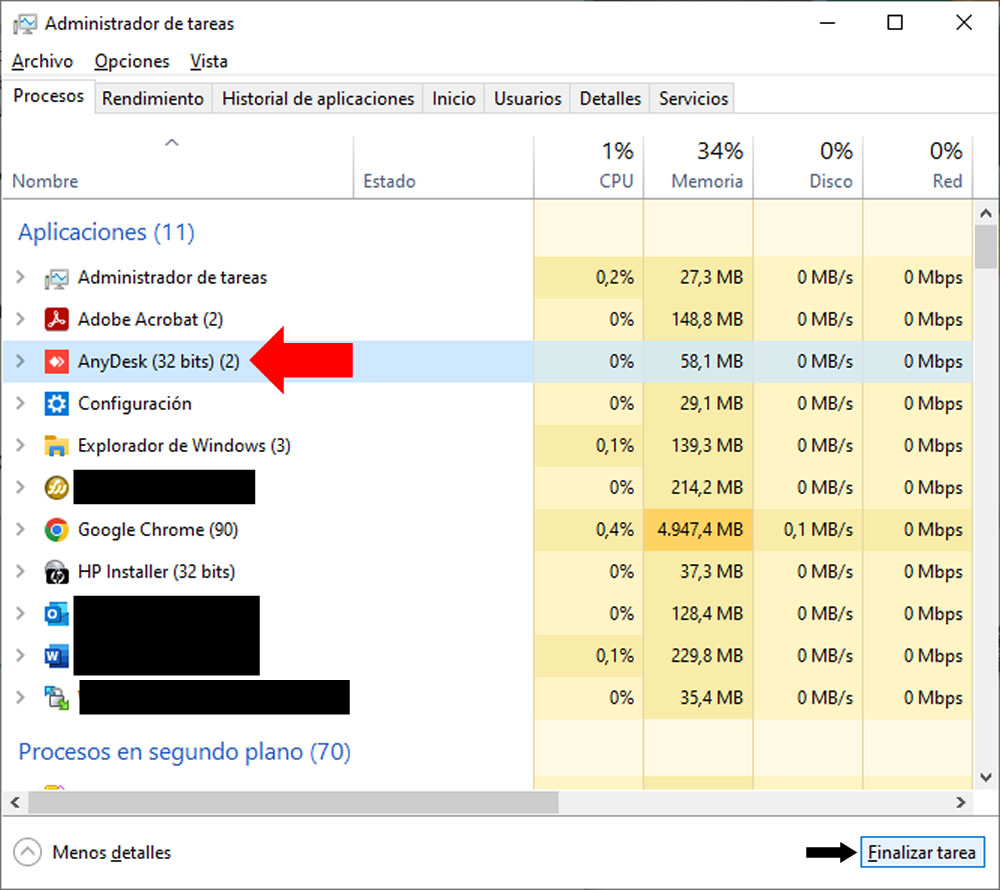The width and height of the screenshot is (1000, 890).
Task: Collapse view with Menos detalles
Action: coord(92,852)
